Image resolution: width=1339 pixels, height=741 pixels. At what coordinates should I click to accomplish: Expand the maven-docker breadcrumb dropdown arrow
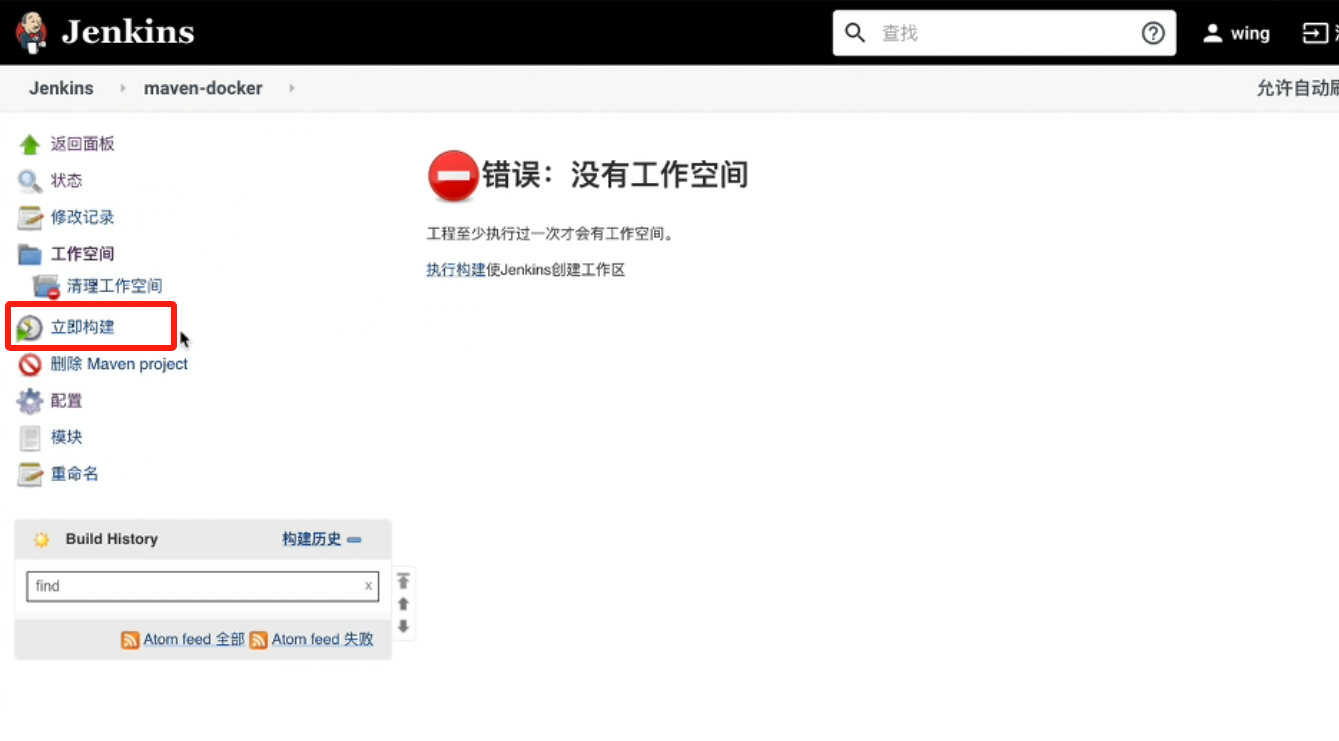coord(291,88)
